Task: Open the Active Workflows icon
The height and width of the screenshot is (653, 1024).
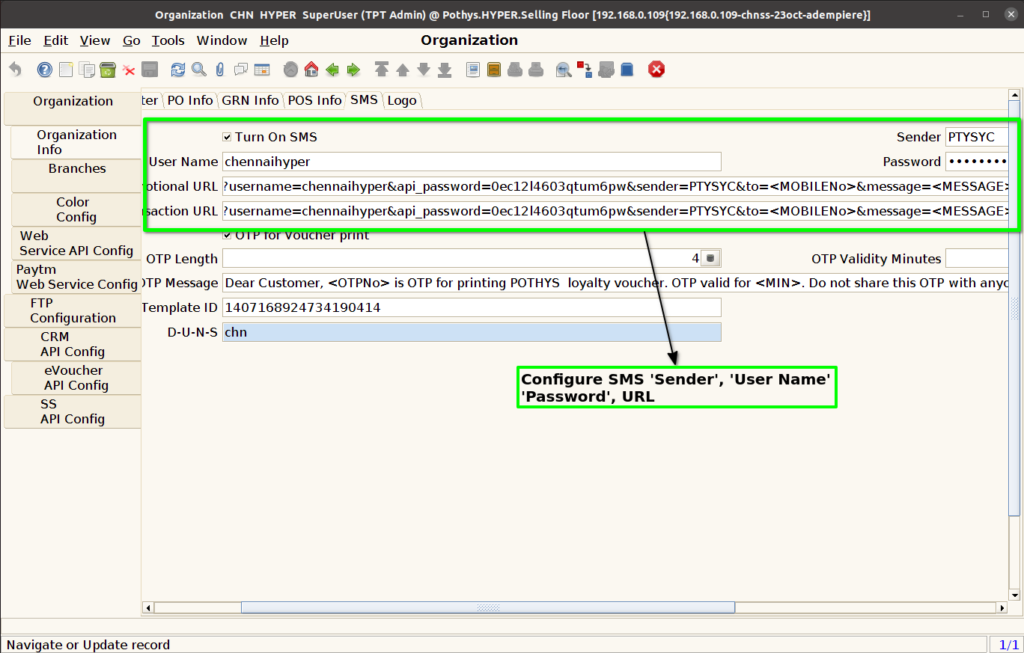Action: [584, 69]
